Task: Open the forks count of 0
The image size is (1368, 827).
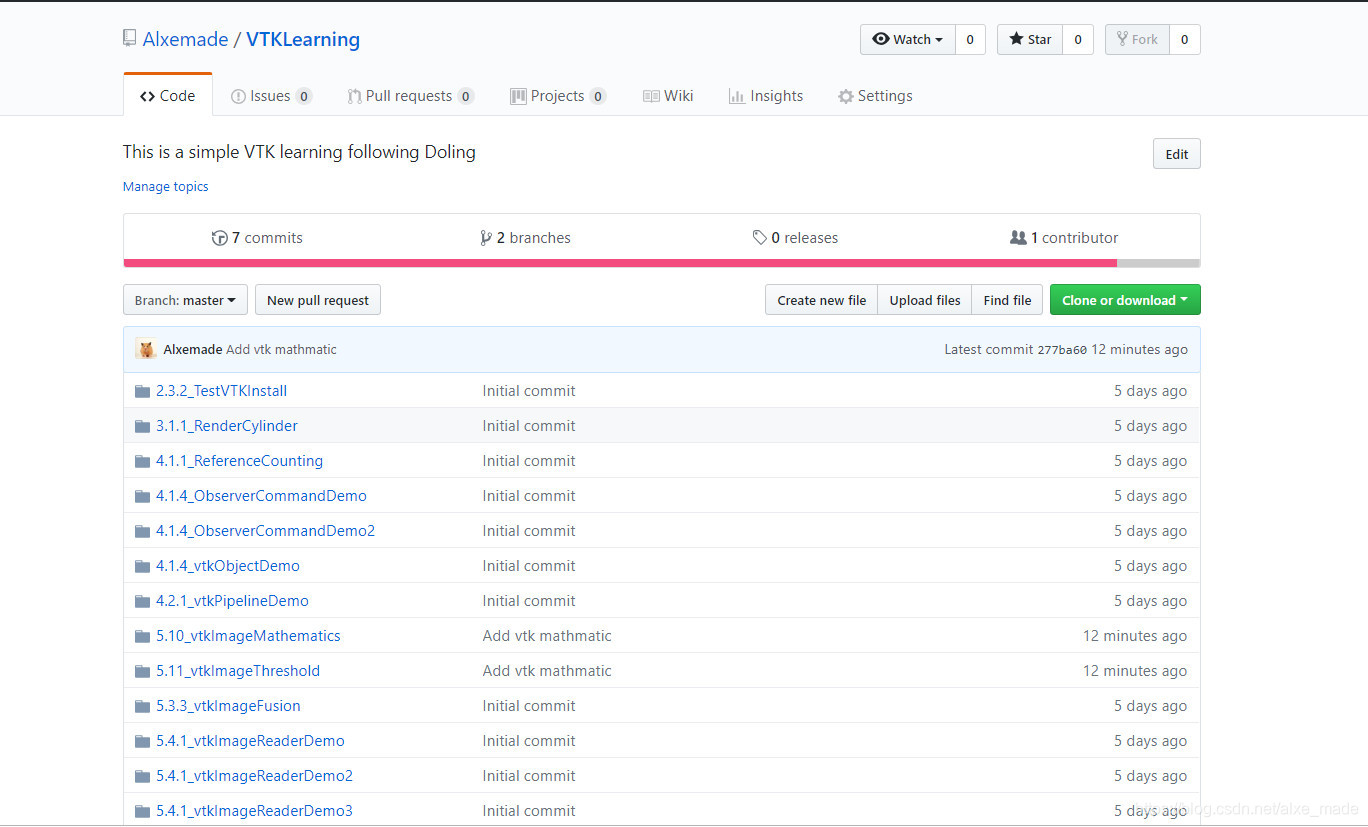Action: pos(1184,39)
